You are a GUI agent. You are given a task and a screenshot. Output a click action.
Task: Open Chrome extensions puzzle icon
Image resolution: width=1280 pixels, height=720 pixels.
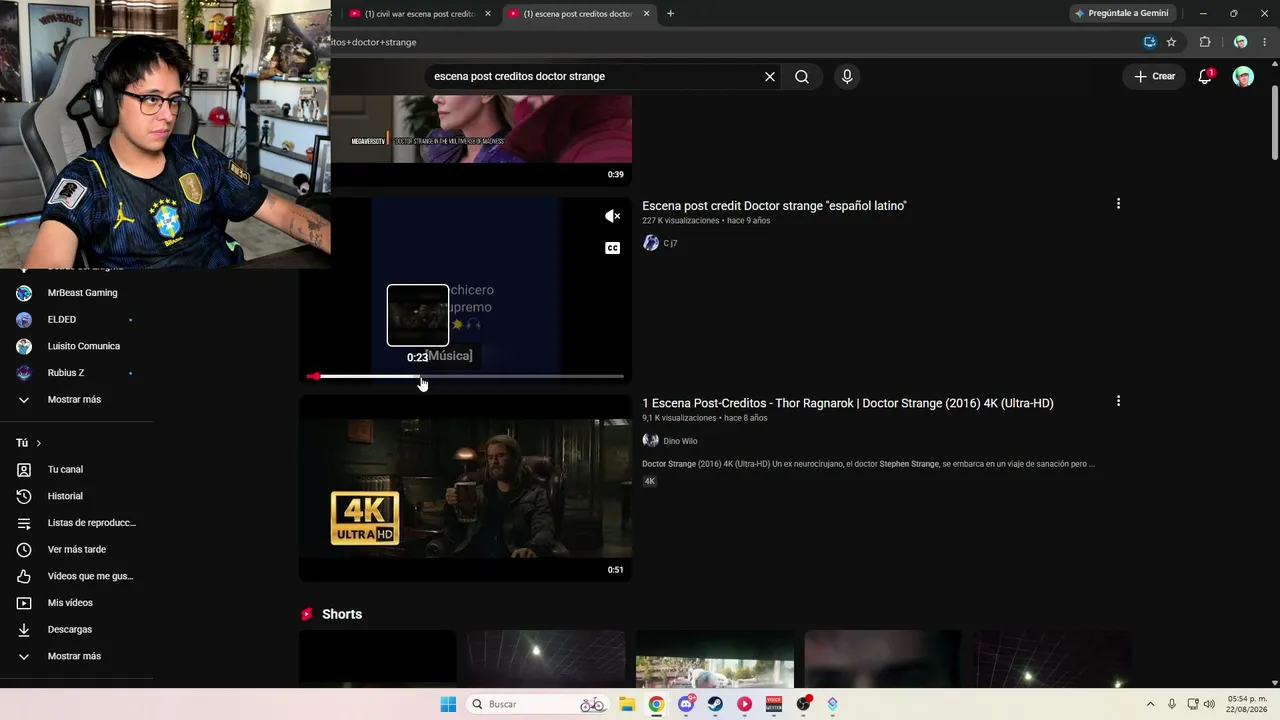1205,42
